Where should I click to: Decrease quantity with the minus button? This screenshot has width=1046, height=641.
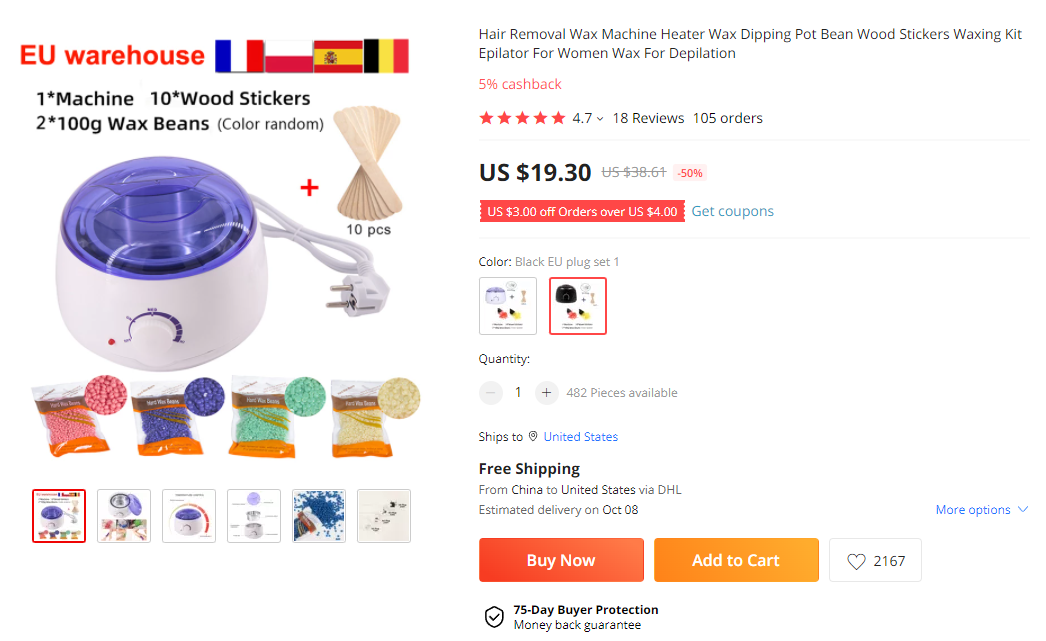490,392
